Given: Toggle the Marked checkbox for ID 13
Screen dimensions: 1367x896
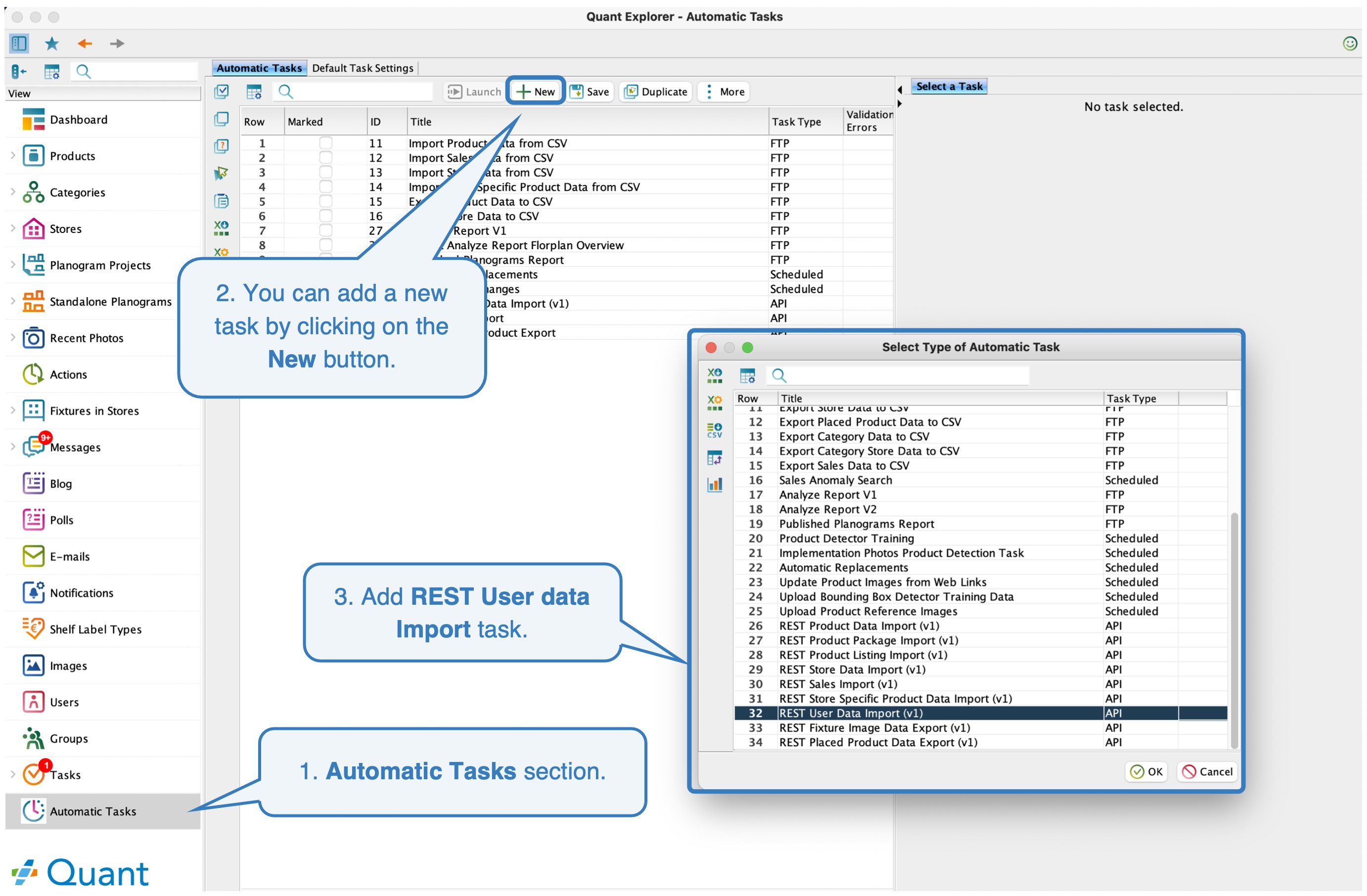Looking at the screenshot, I should [325, 172].
